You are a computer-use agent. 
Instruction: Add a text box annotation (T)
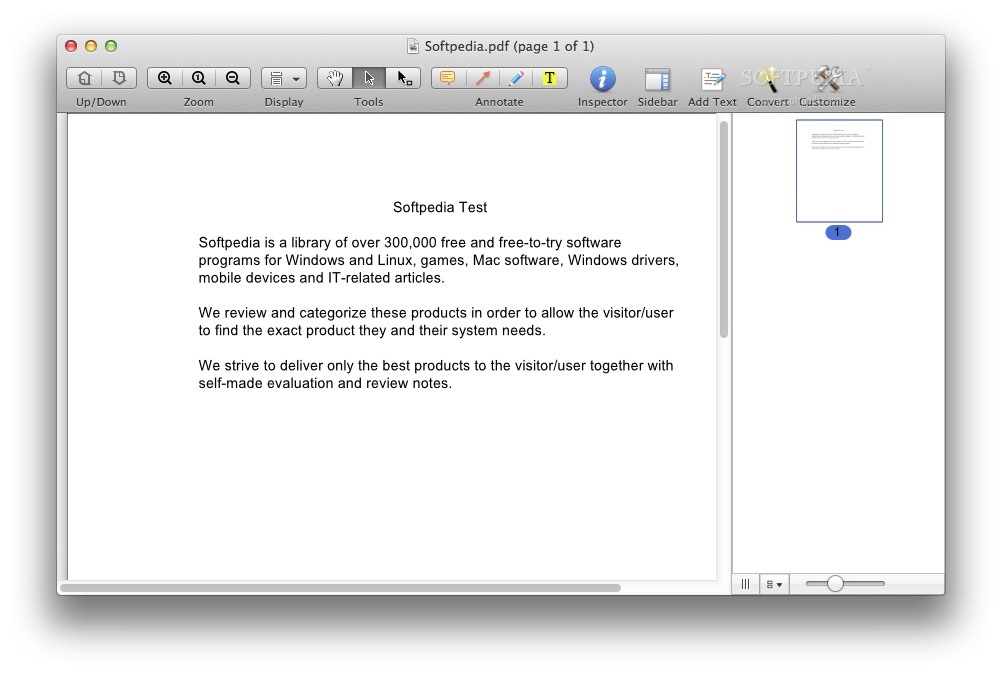550,78
